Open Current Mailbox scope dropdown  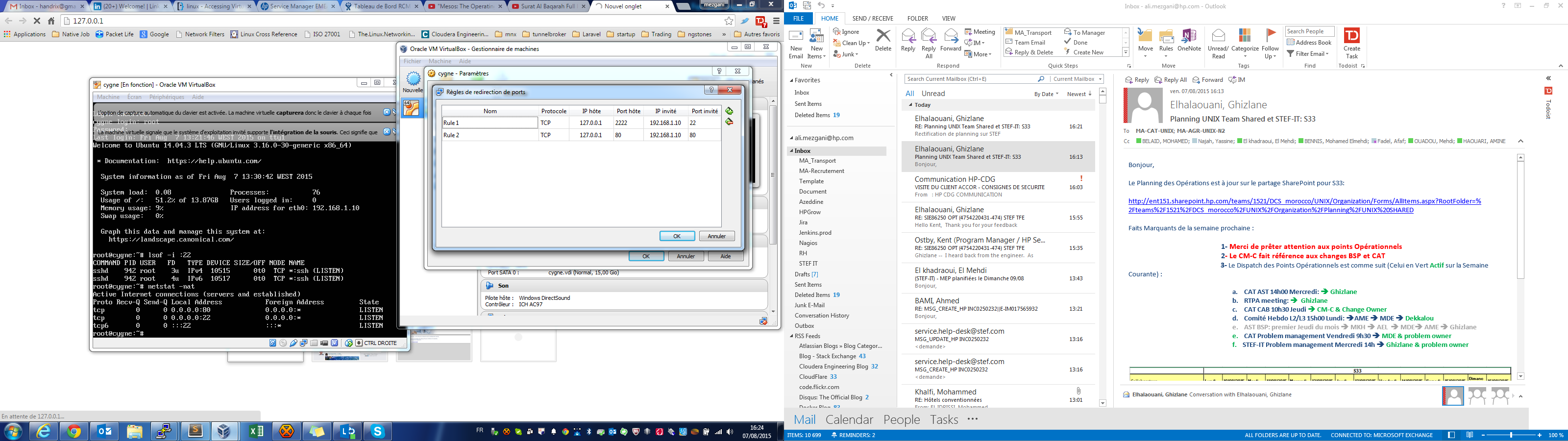pyautogui.click(x=1078, y=79)
